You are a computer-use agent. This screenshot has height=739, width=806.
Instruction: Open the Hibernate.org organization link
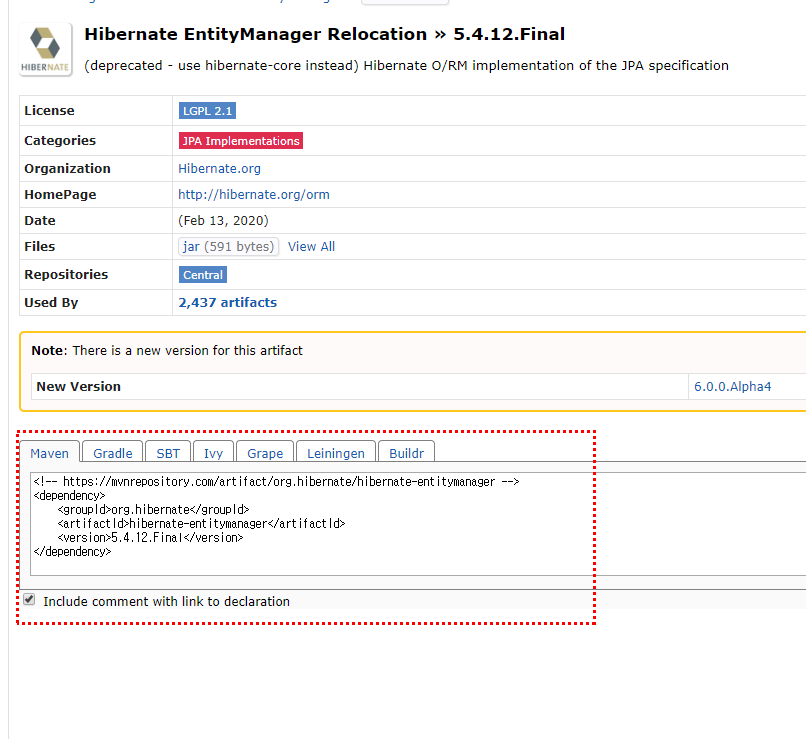pyautogui.click(x=219, y=169)
